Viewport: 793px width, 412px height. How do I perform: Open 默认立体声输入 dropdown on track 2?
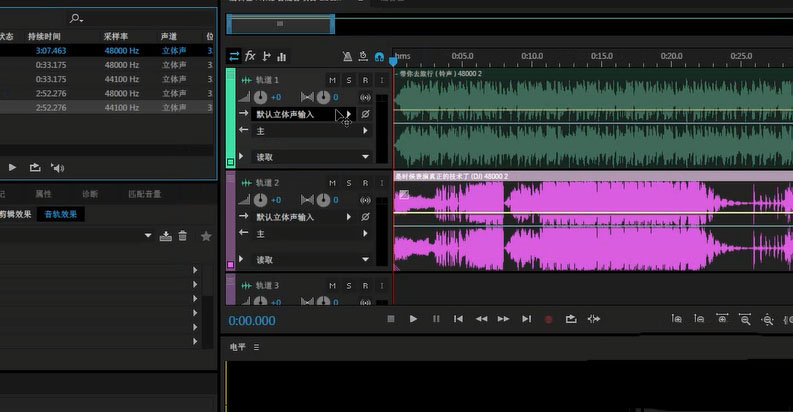[349, 217]
